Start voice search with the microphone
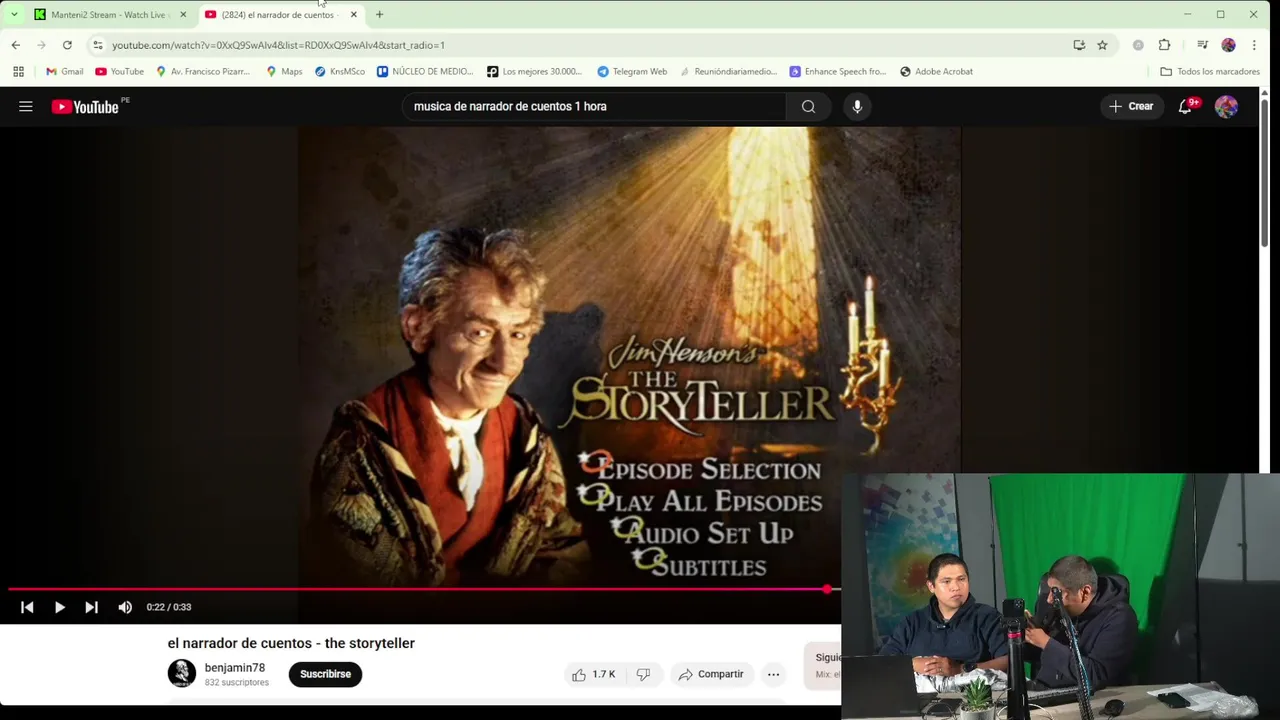Image resolution: width=1280 pixels, height=720 pixels. point(857,106)
